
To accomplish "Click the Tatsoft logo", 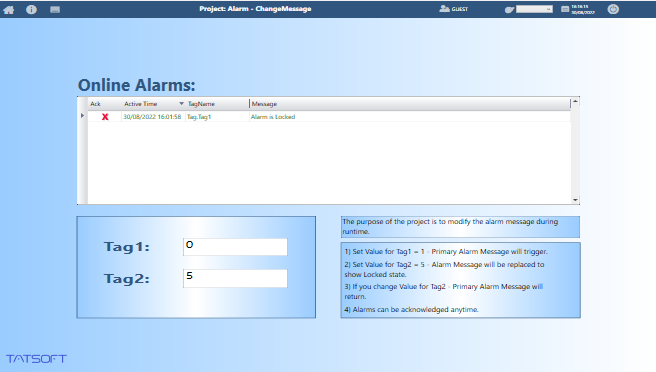I will pyautogui.click(x=36, y=359).
